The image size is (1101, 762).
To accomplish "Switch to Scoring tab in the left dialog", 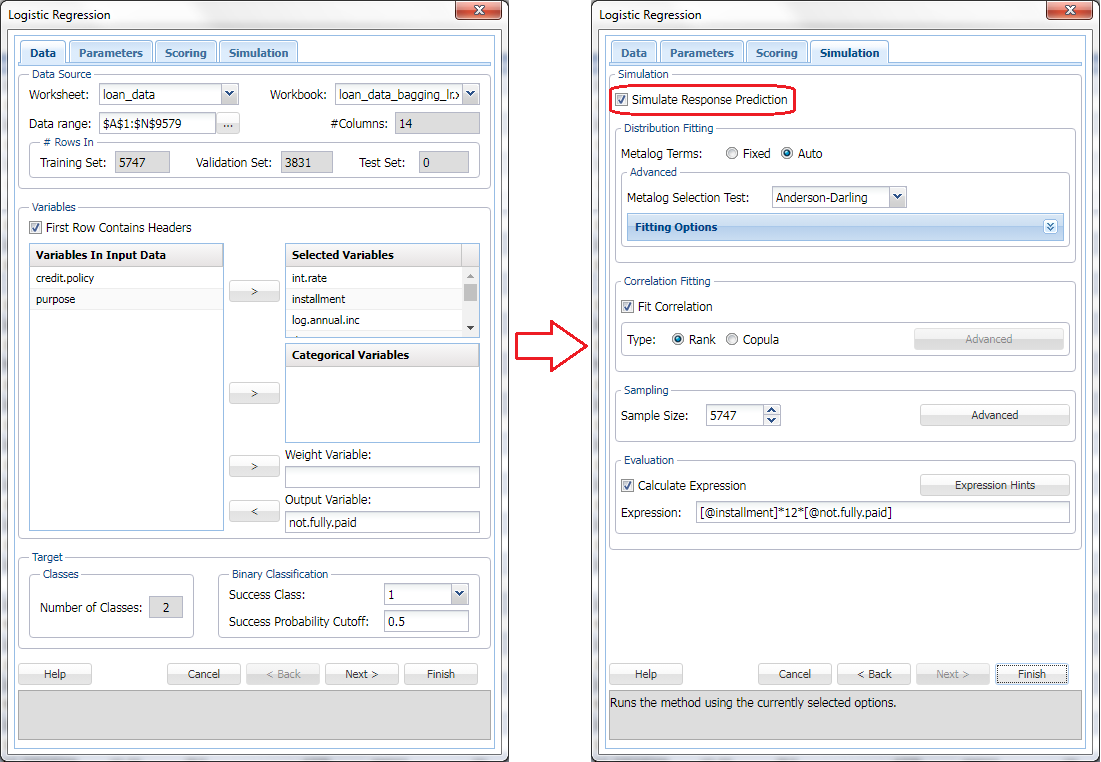I will (x=186, y=53).
